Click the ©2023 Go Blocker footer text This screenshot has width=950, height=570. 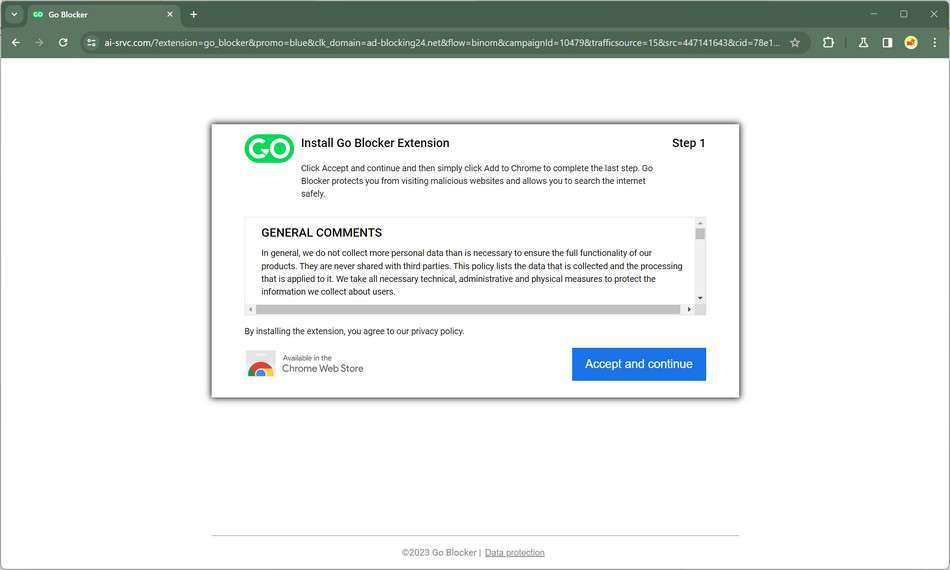(x=439, y=552)
